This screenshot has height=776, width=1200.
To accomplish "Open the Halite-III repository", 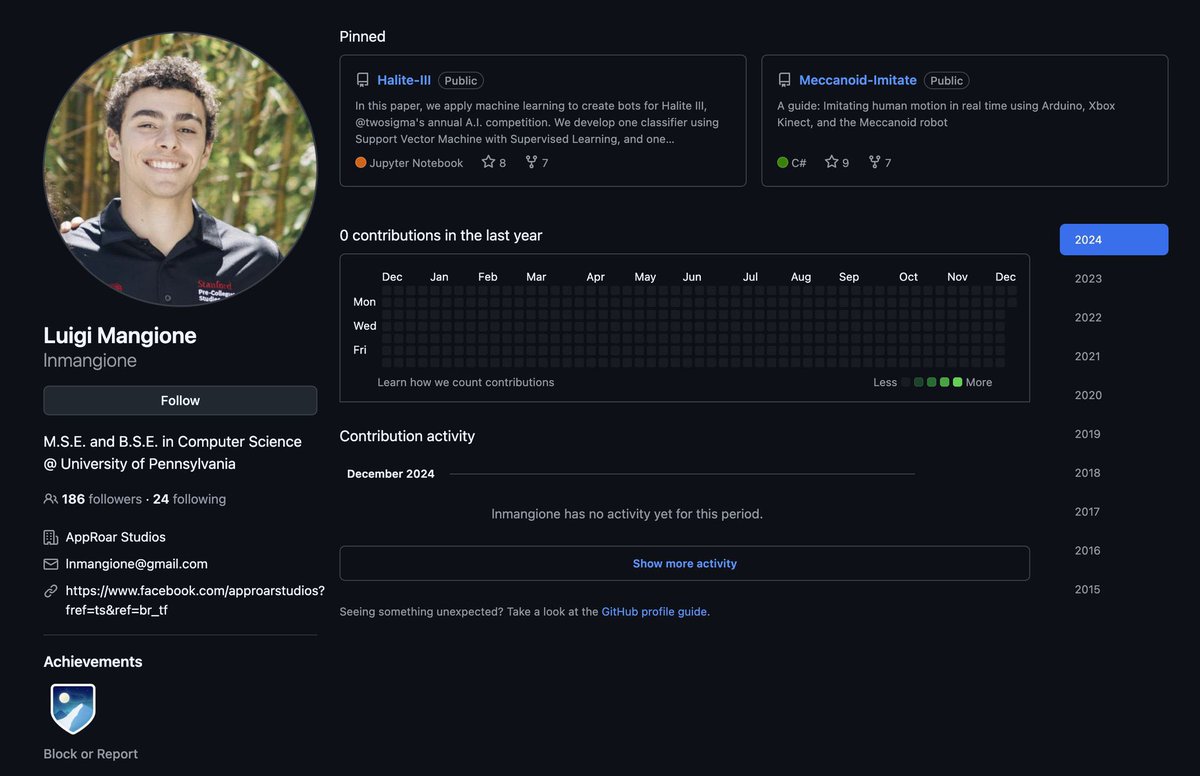I will click(x=404, y=80).
